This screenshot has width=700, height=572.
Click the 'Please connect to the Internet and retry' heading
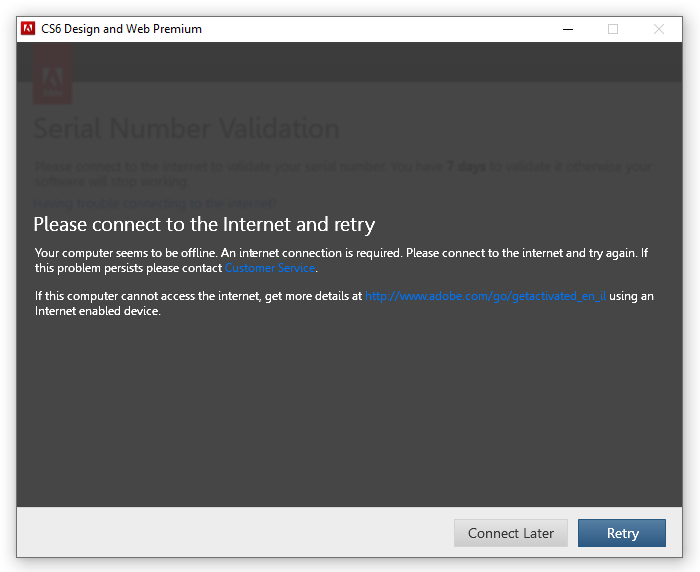[204, 225]
